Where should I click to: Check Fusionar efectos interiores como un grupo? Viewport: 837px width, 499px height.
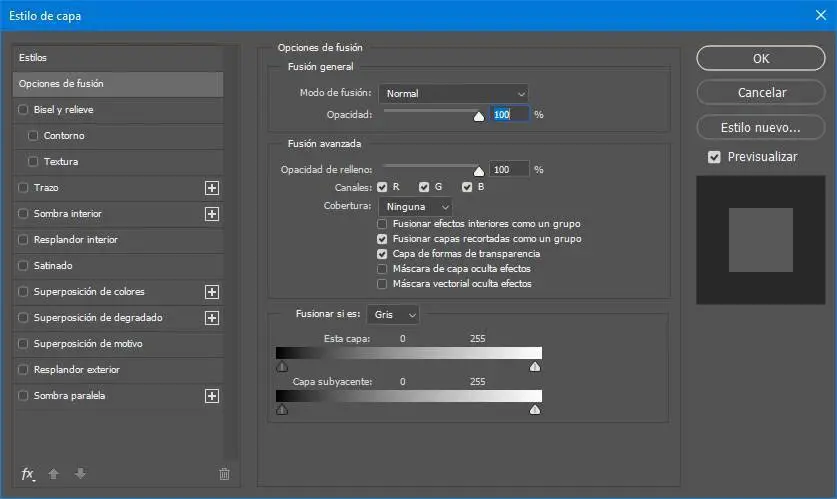click(x=382, y=224)
